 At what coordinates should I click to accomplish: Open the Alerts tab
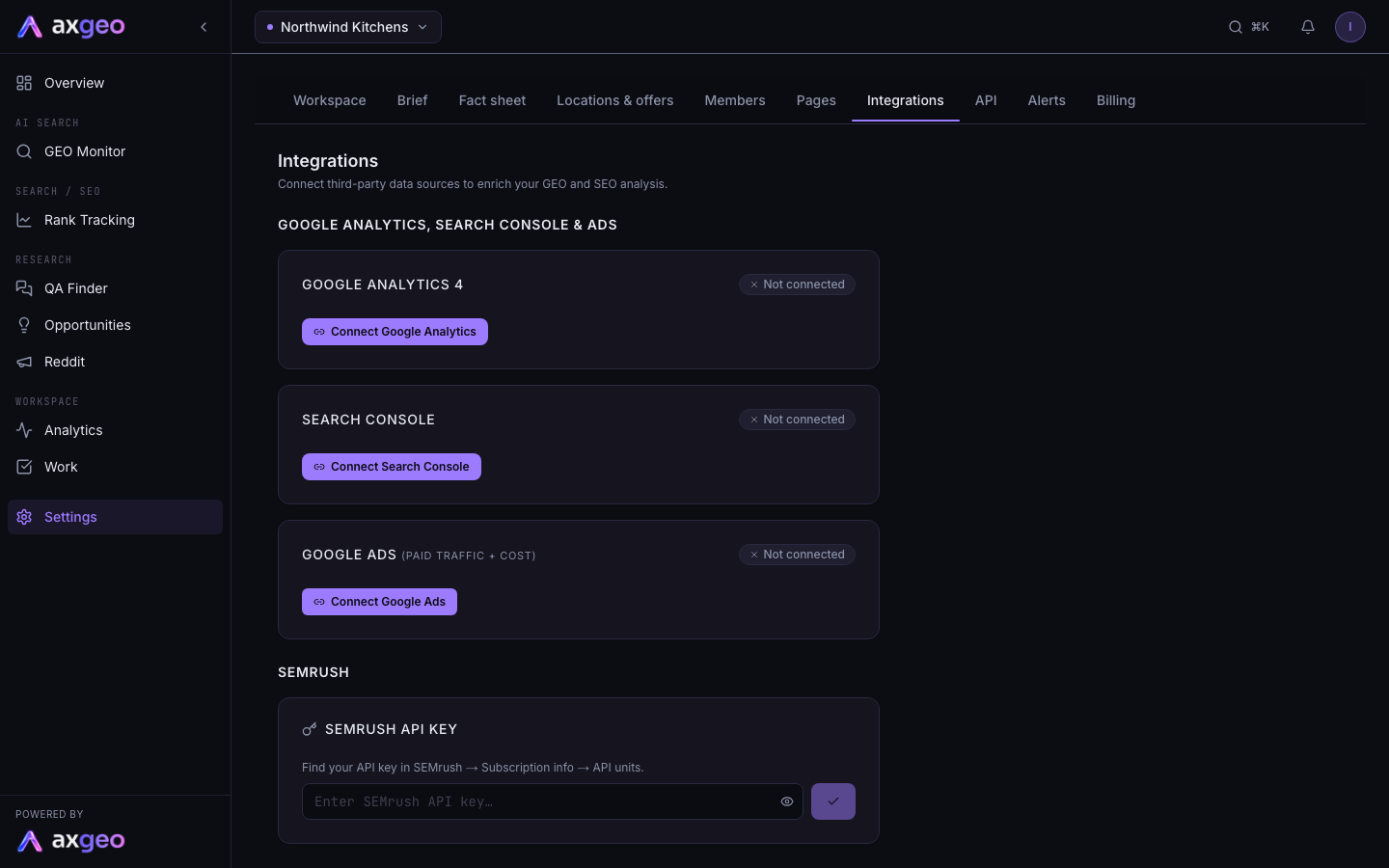[1047, 100]
